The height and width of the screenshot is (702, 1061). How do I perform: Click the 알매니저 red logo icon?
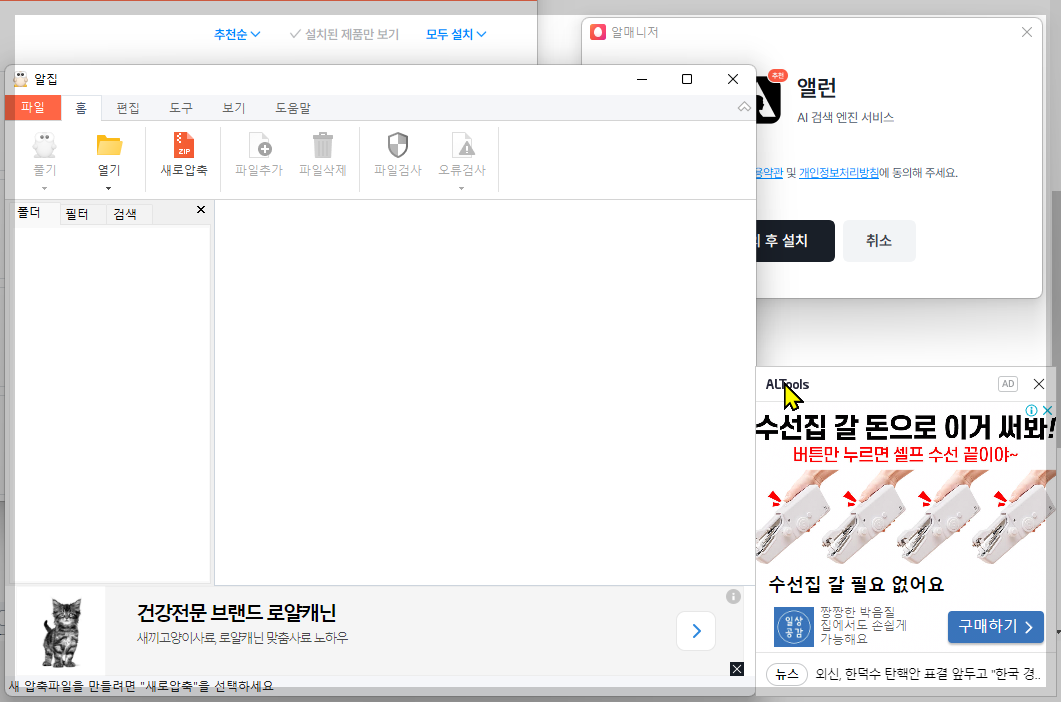coord(597,32)
